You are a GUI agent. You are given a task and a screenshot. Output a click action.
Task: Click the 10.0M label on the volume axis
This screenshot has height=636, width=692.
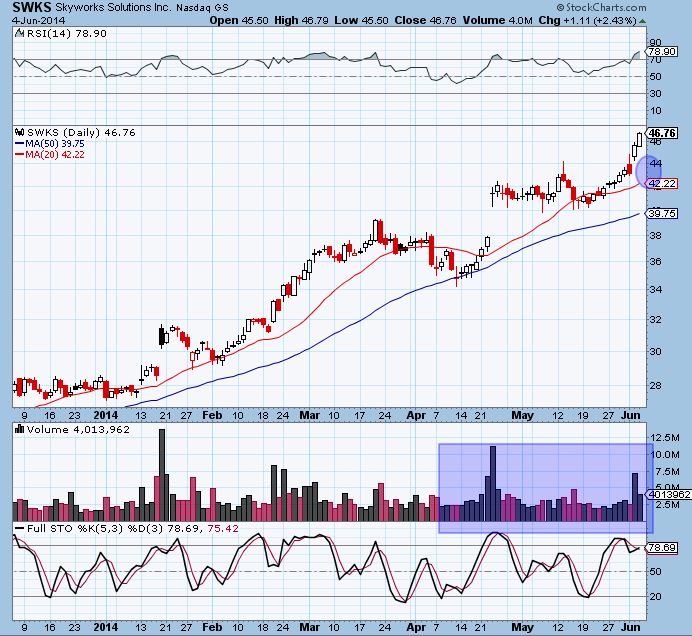point(665,454)
